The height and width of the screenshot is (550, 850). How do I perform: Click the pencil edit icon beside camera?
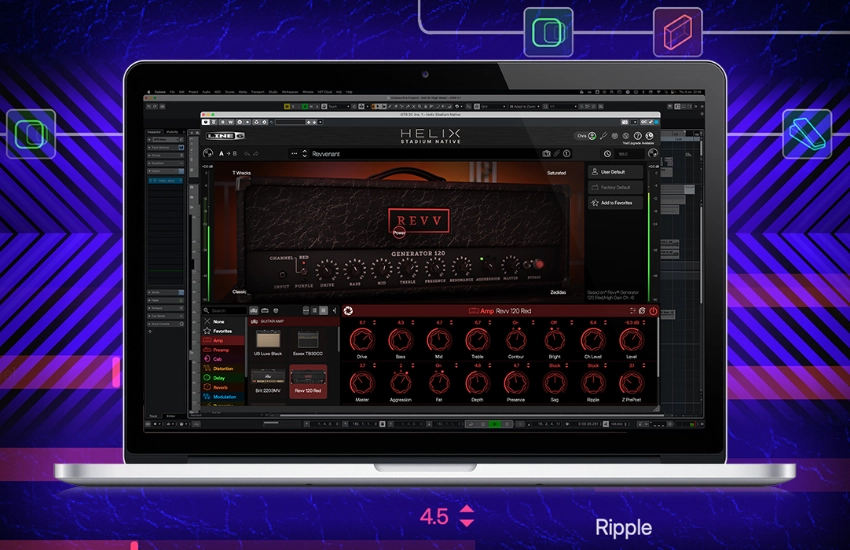(x=557, y=153)
